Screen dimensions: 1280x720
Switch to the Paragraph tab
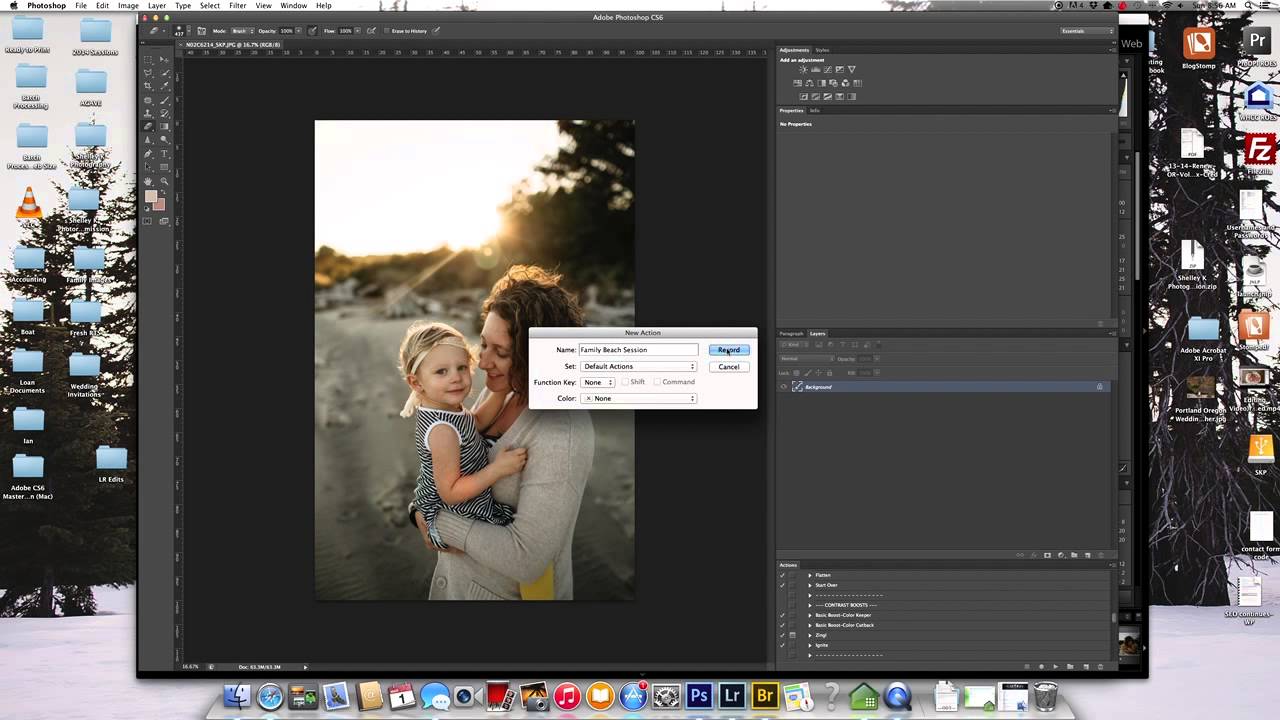tap(791, 333)
